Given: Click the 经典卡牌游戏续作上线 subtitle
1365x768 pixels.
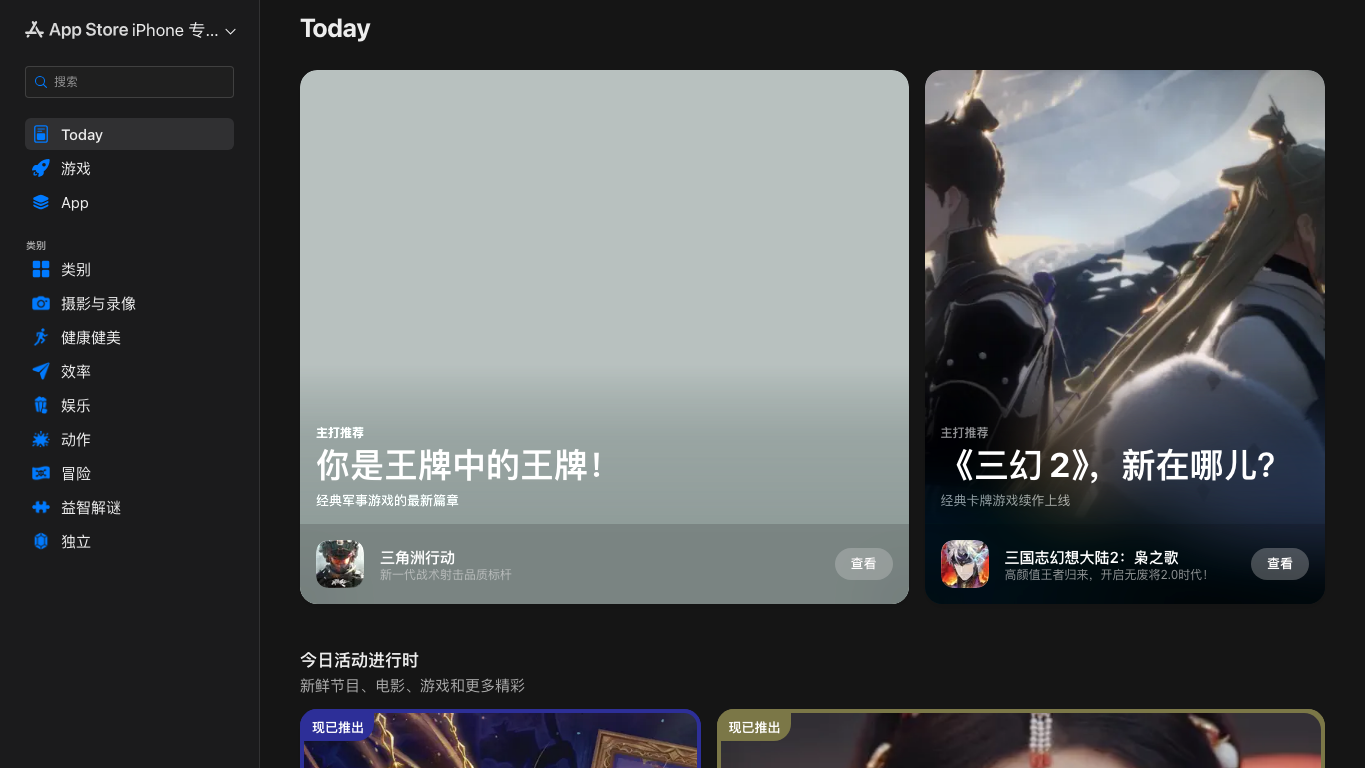Looking at the screenshot, I should click(1006, 500).
